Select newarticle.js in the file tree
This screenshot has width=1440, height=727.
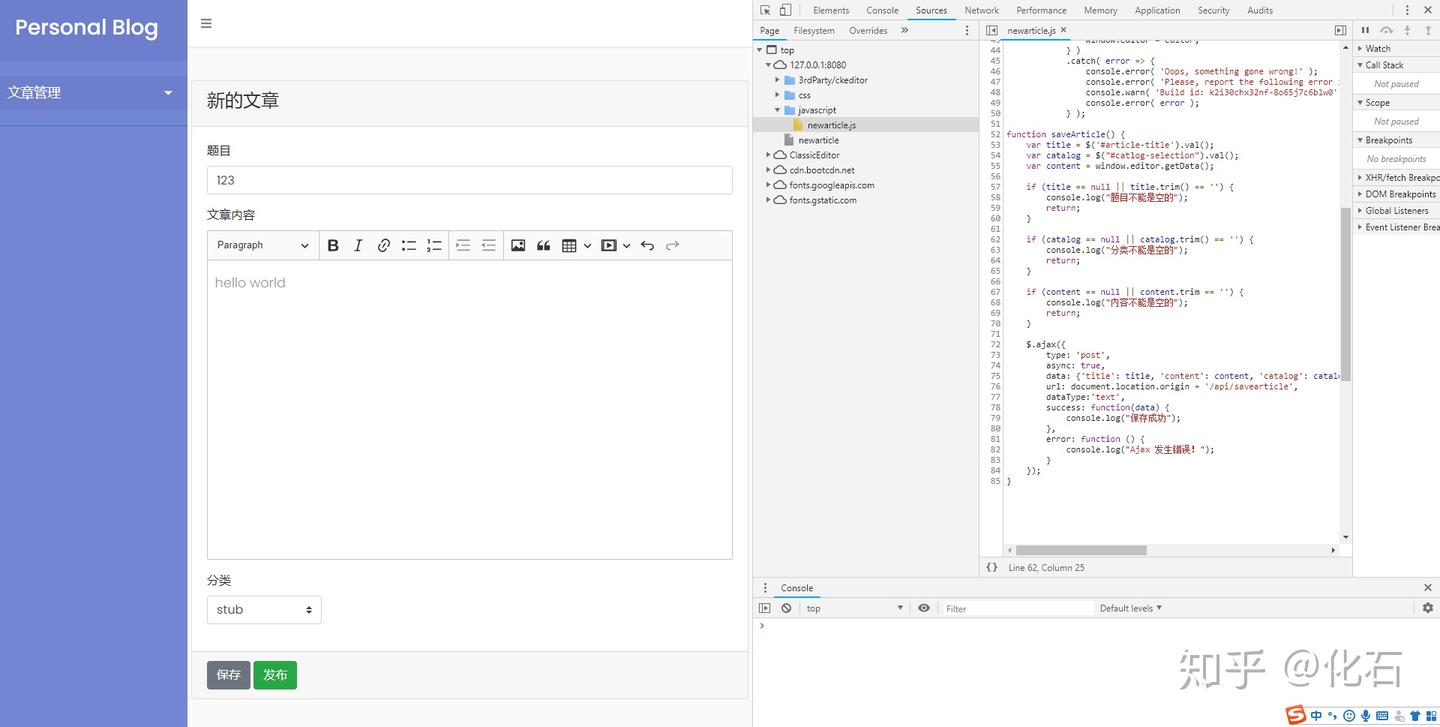click(x=831, y=125)
